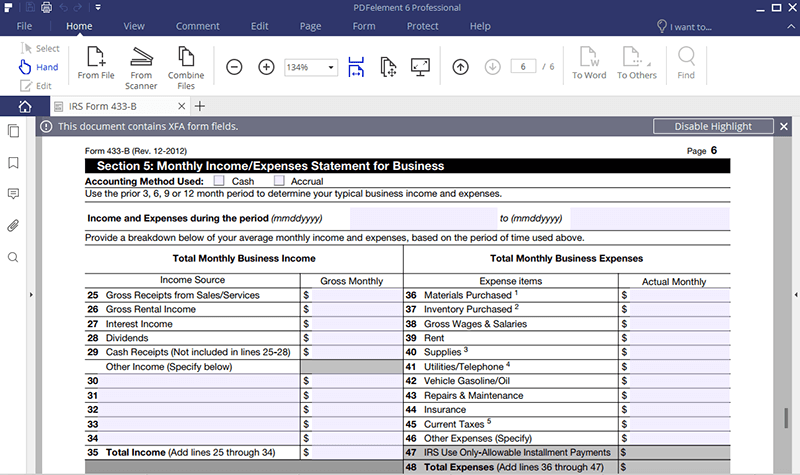Create PDF From File
This screenshot has width=800, height=475.
pyautogui.click(x=96, y=63)
